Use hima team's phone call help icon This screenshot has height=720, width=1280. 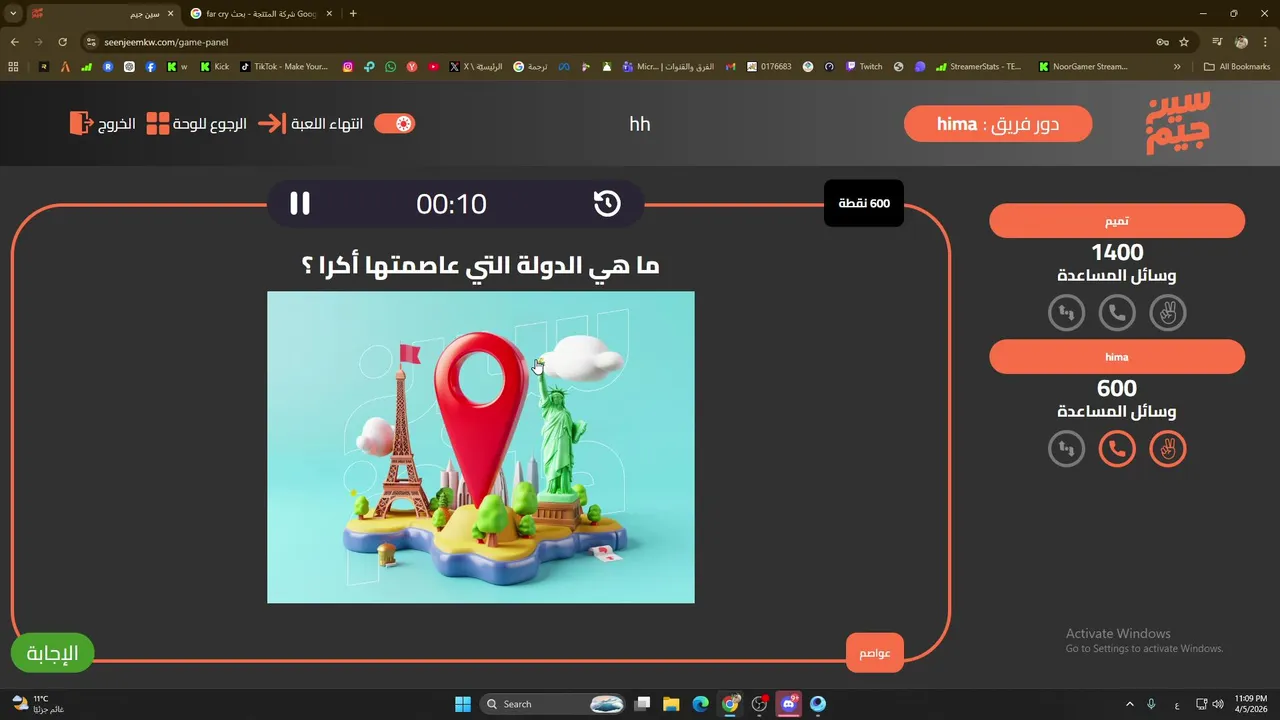[x=1117, y=449]
